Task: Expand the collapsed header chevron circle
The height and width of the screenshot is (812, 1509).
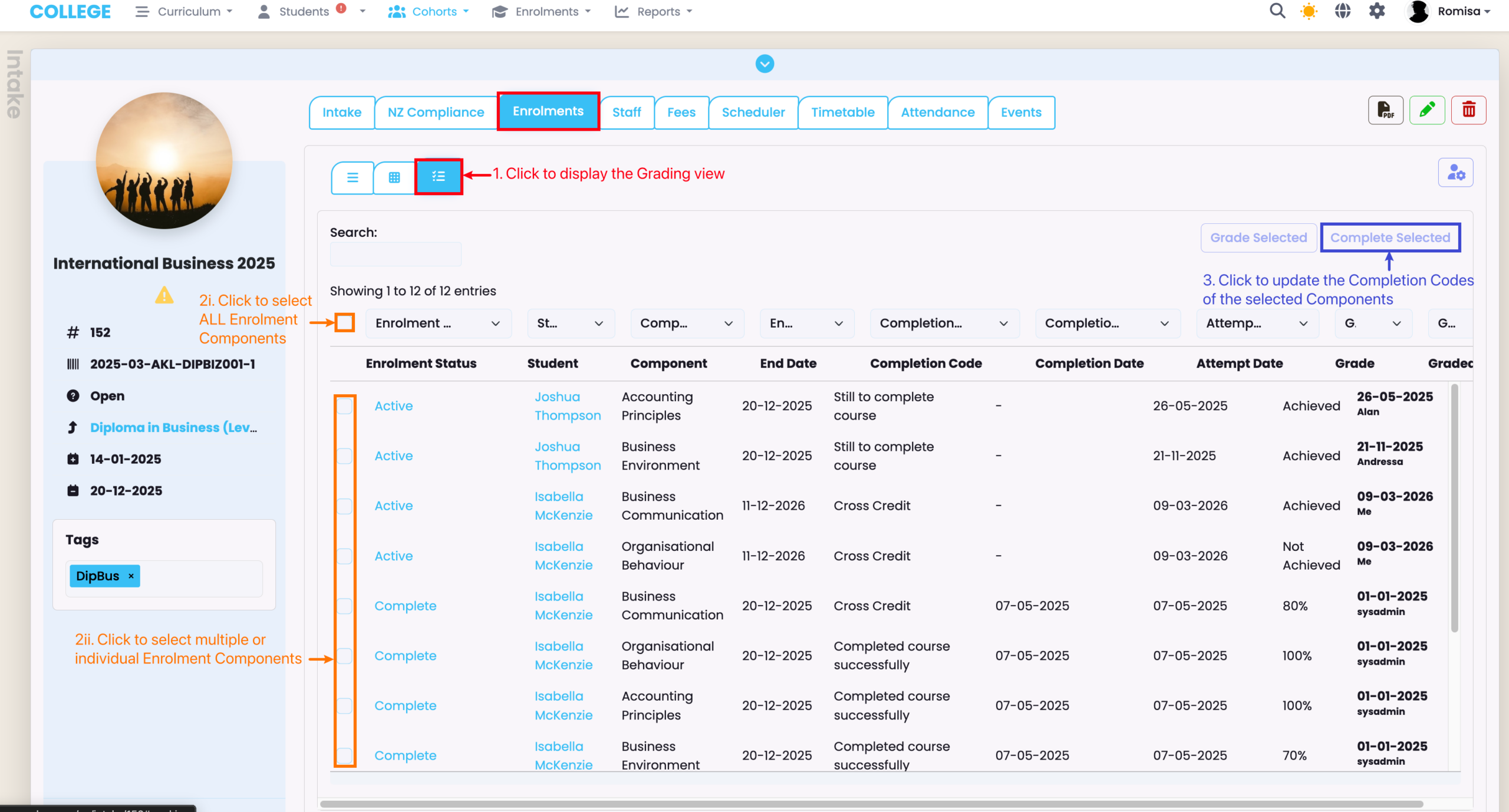Action: tap(765, 64)
